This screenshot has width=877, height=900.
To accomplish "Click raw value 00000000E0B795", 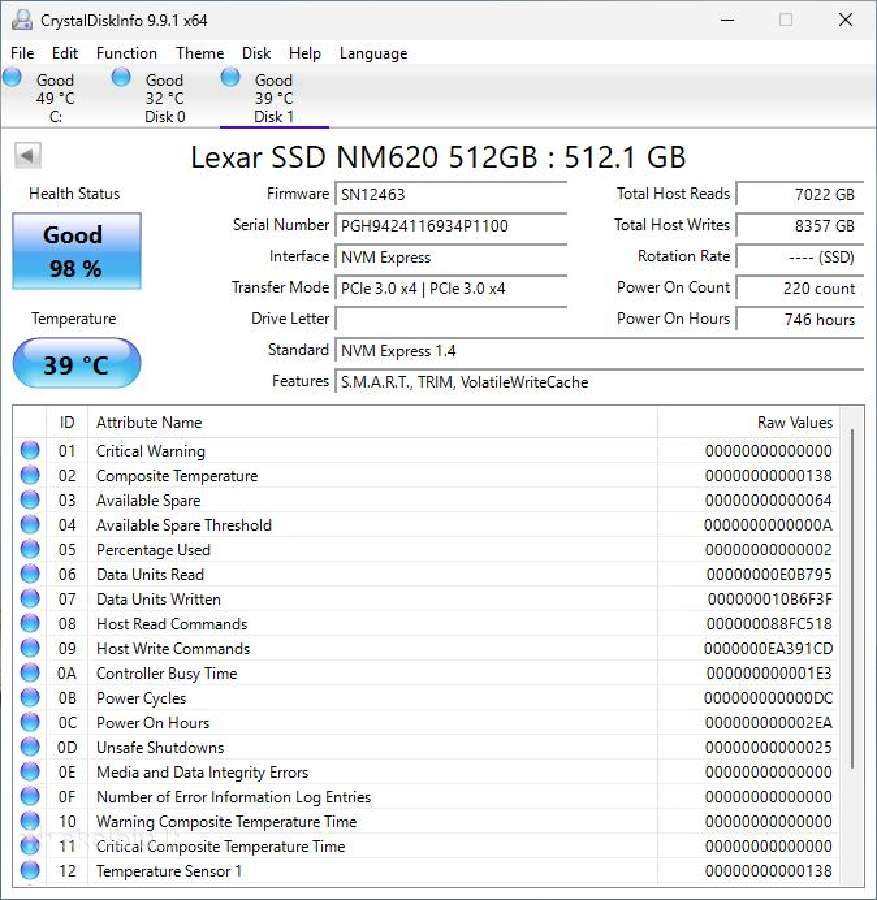I will click(x=769, y=574).
